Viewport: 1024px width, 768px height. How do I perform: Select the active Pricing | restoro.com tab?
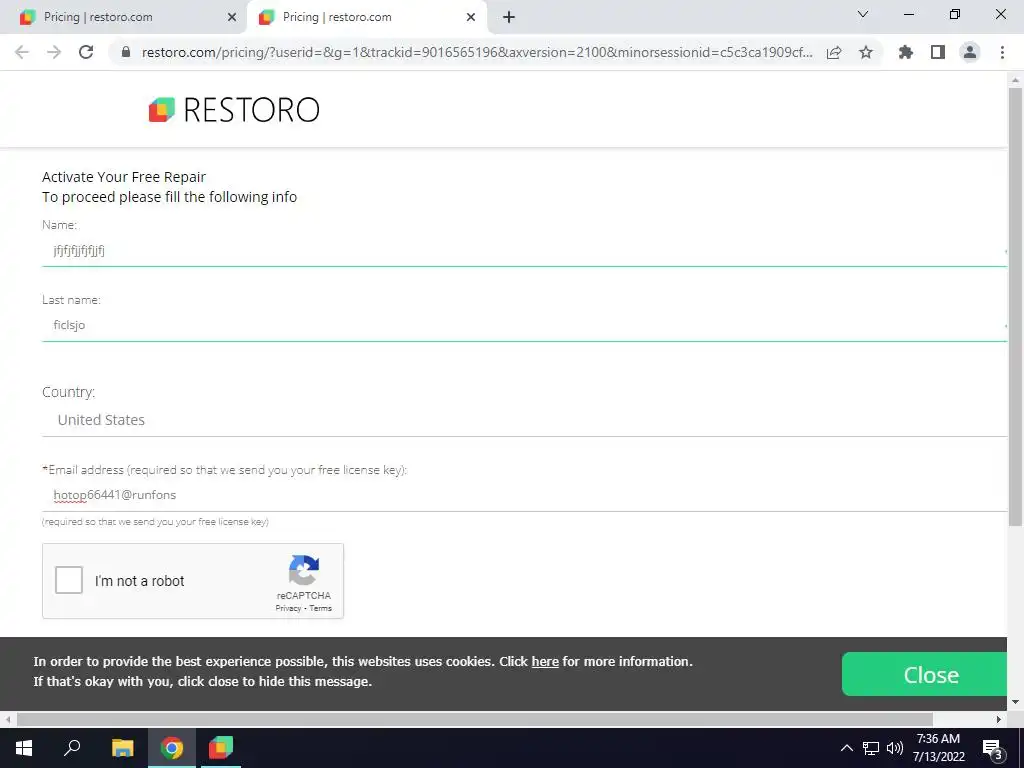(367, 17)
